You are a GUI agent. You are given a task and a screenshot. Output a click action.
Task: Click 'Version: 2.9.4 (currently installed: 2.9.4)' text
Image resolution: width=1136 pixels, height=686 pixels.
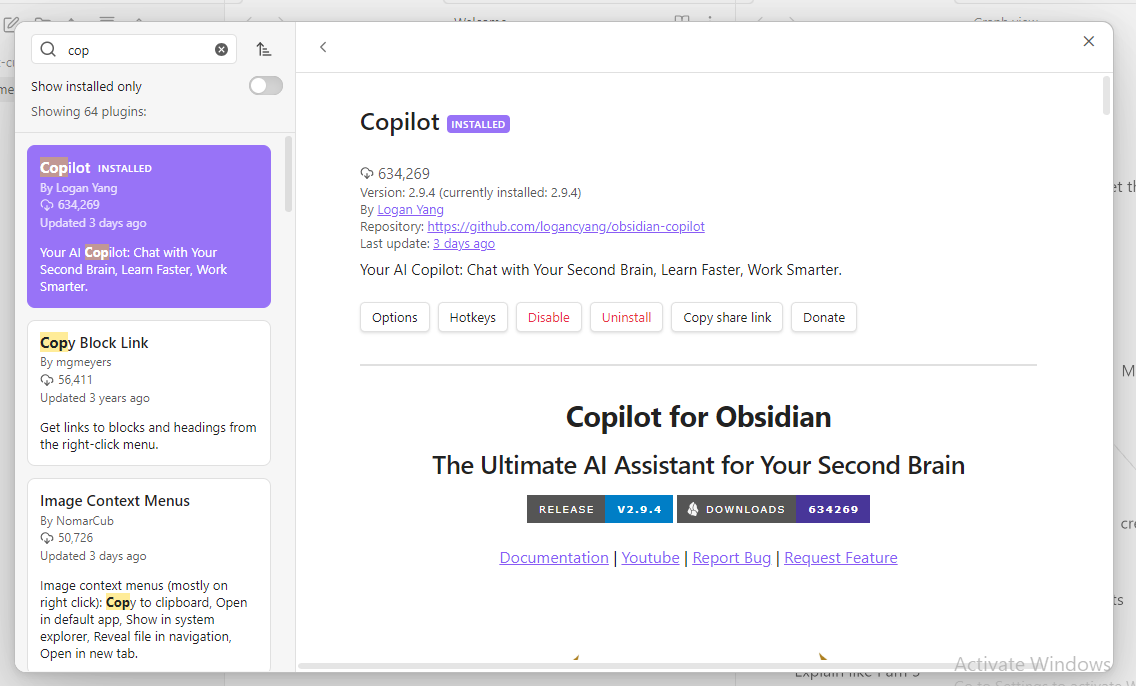click(x=470, y=193)
